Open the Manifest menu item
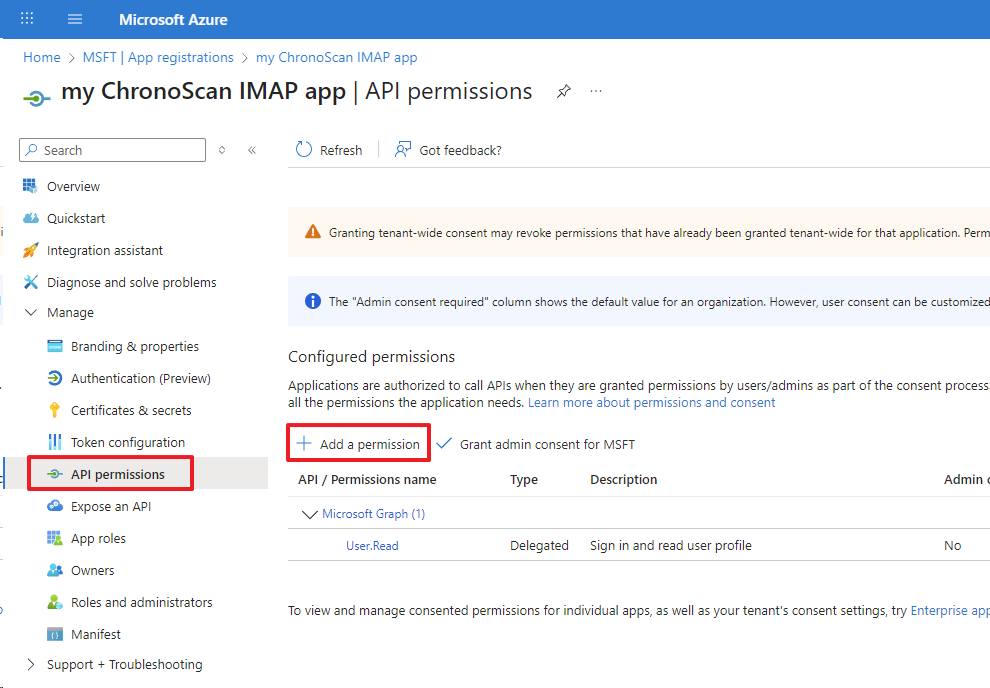The width and height of the screenshot is (990, 688). [96, 634]
